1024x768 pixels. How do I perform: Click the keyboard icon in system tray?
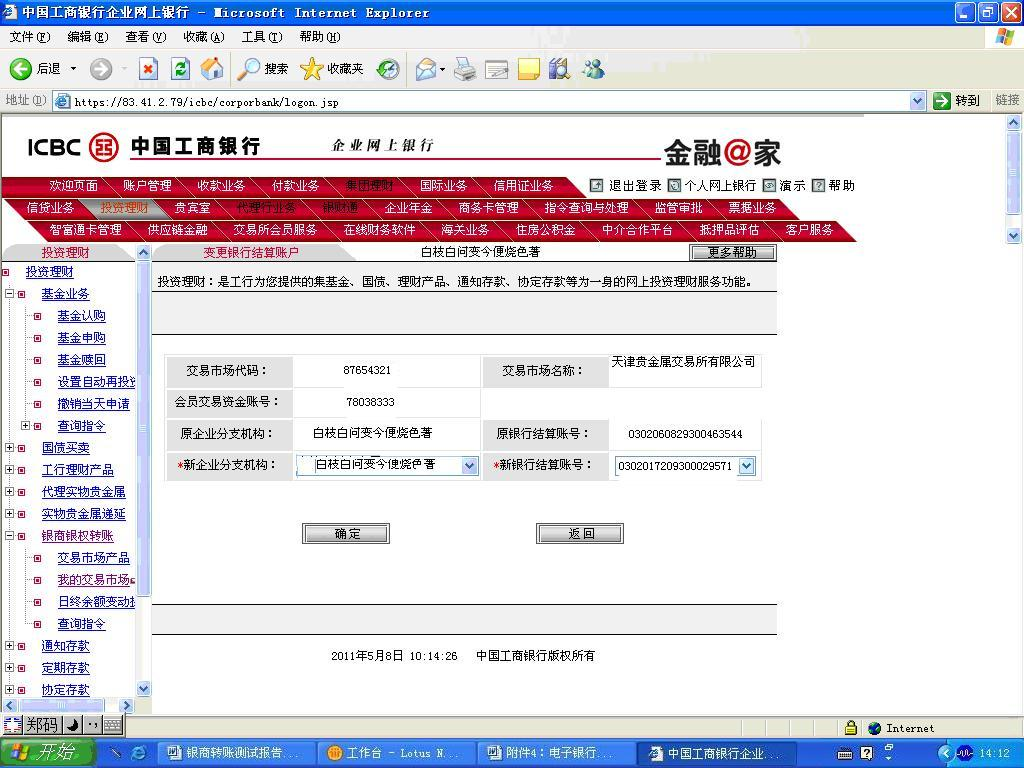click(845, 754)
